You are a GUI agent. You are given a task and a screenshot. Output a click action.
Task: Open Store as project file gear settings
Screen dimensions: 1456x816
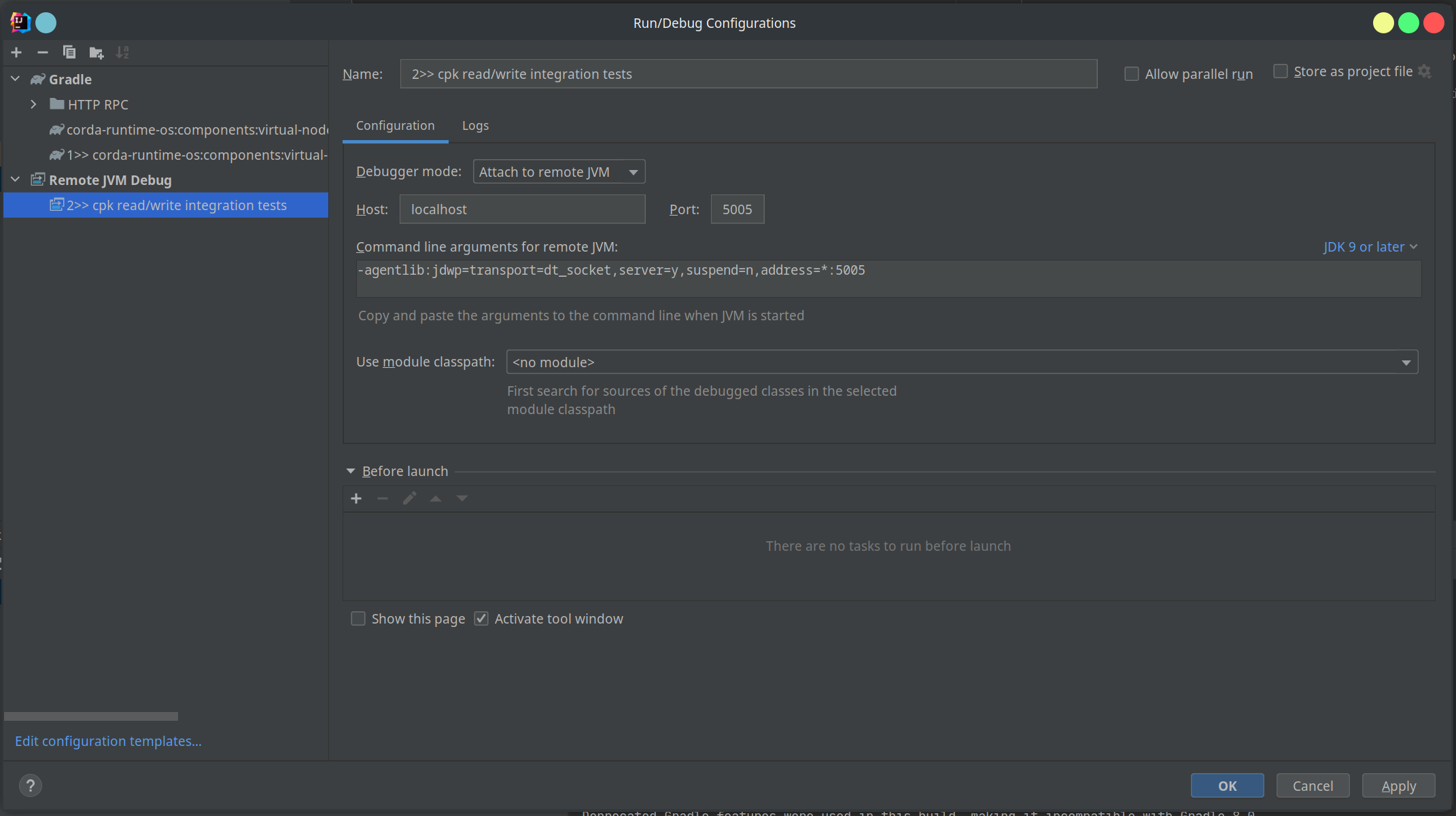[1425, 71]
